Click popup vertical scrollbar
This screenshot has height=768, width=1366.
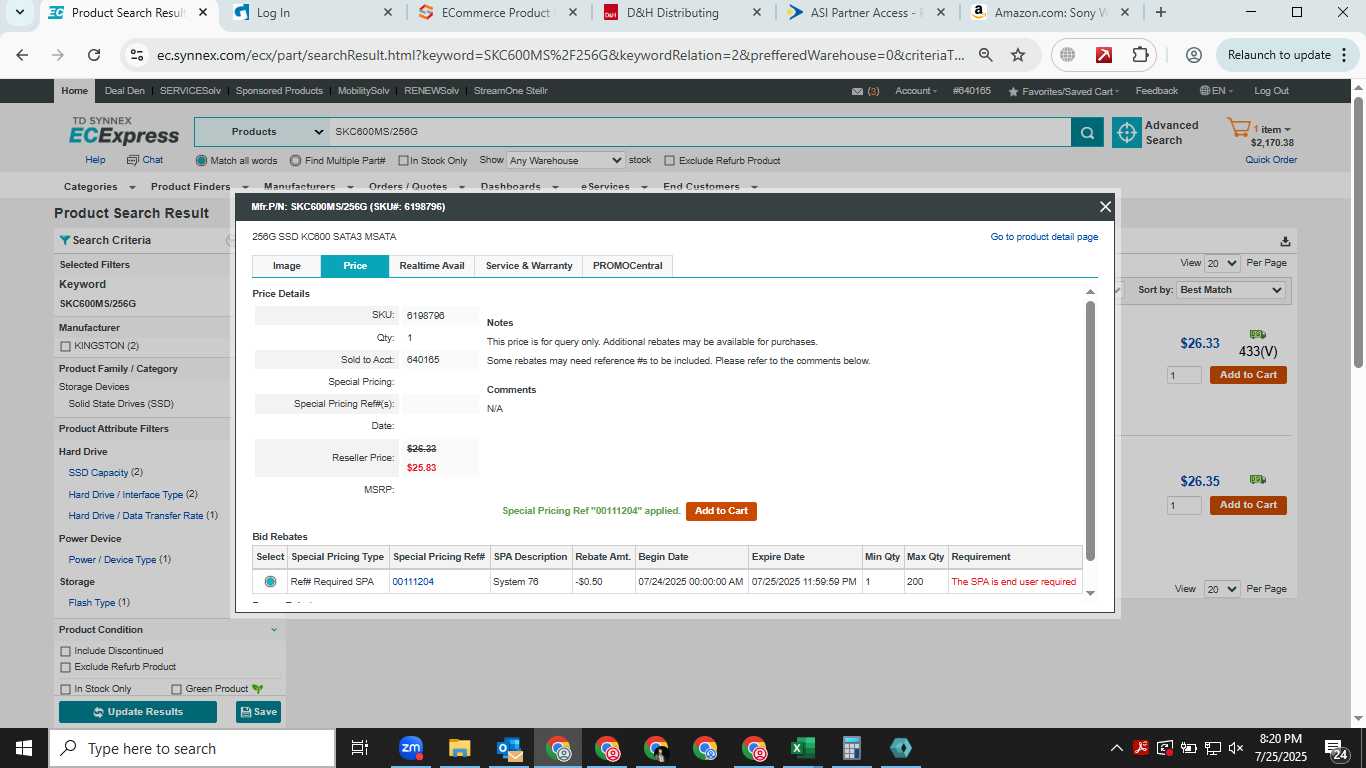1091,430
